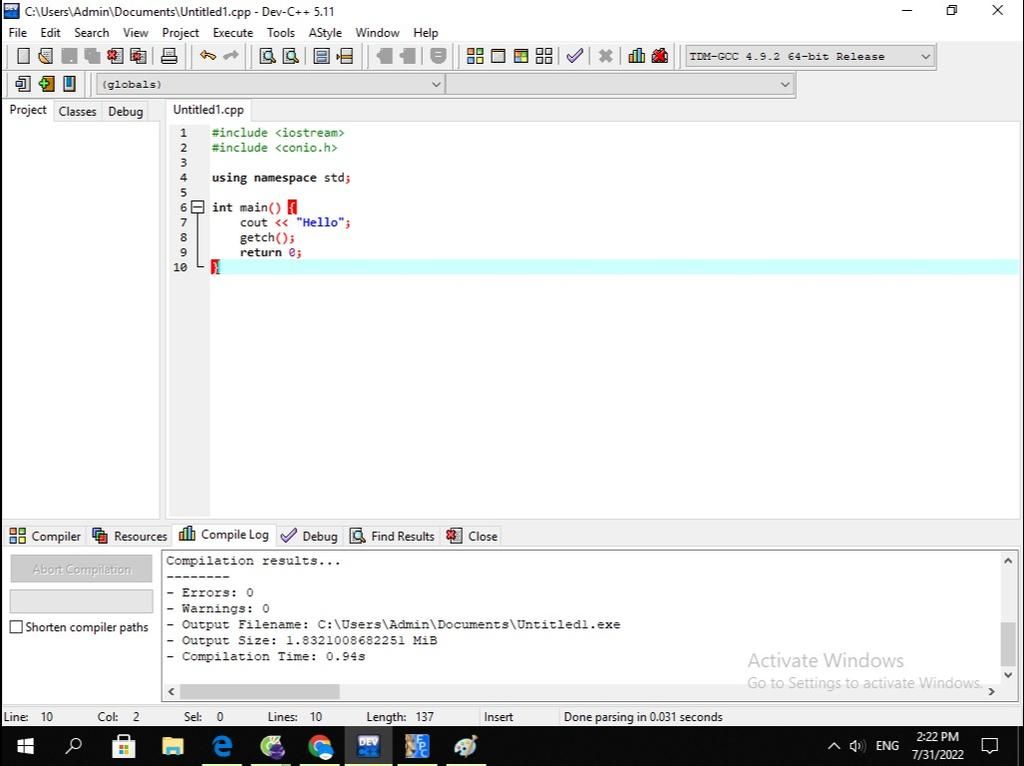The height and width of the screenshot is (766, 1024).
Task: Click the Goto line toolbar icon
Action: [344, 56]
